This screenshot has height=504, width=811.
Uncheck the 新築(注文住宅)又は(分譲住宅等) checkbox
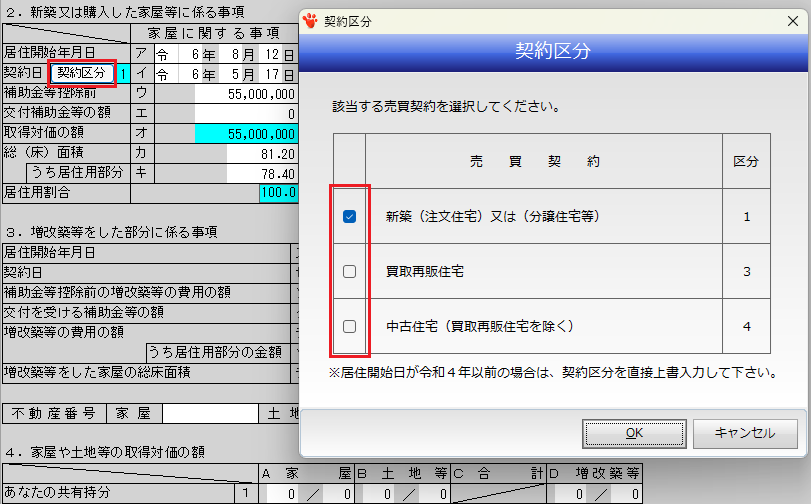click(350, 216)
